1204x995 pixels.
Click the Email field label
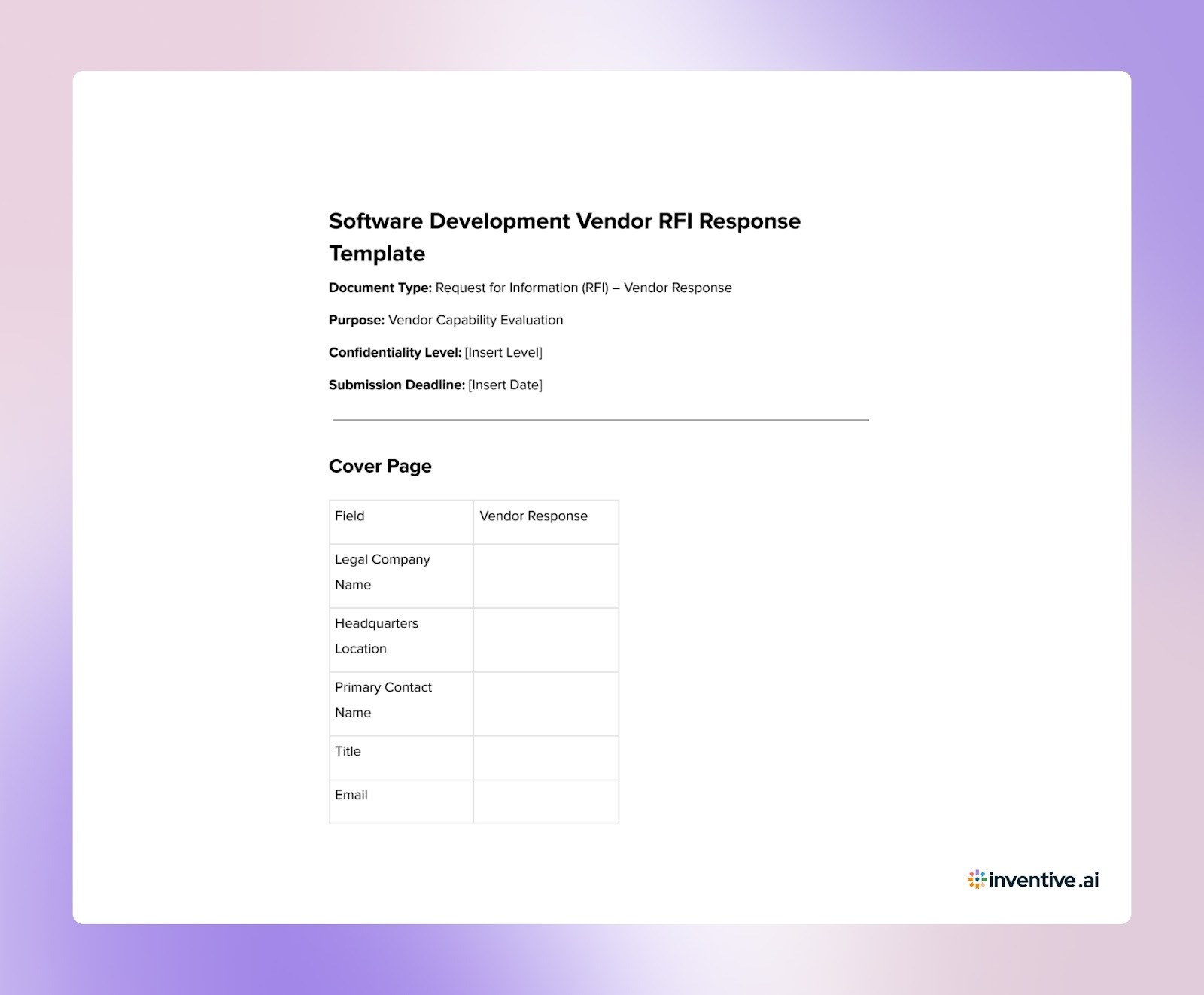(x=351, y=795)
